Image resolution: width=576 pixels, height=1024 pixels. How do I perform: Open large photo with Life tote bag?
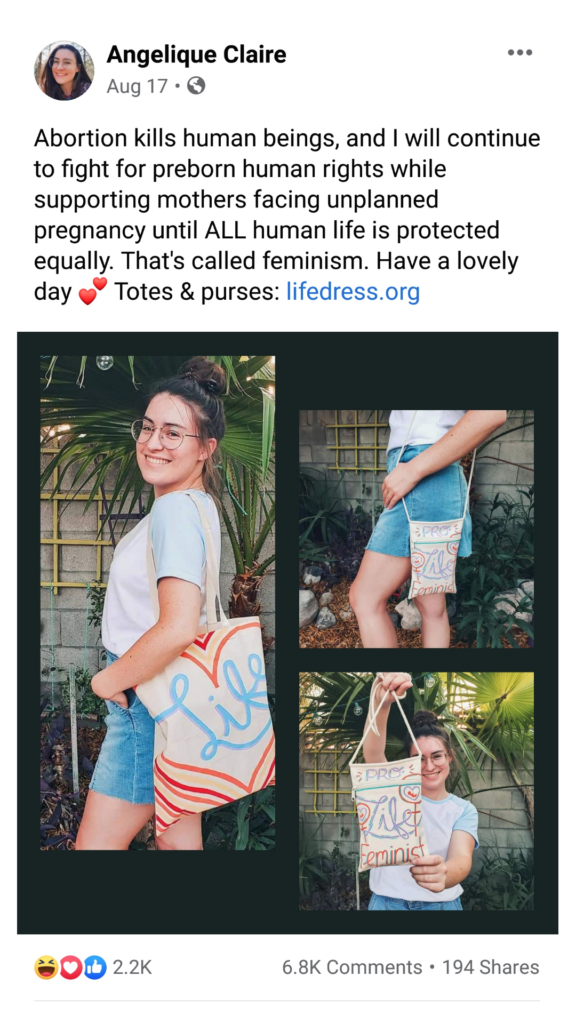pos(157,603)
